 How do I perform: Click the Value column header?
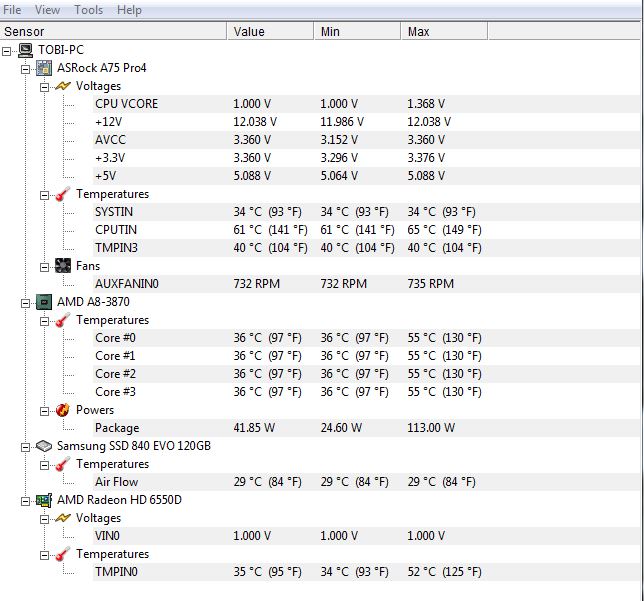tap(270, 31)
